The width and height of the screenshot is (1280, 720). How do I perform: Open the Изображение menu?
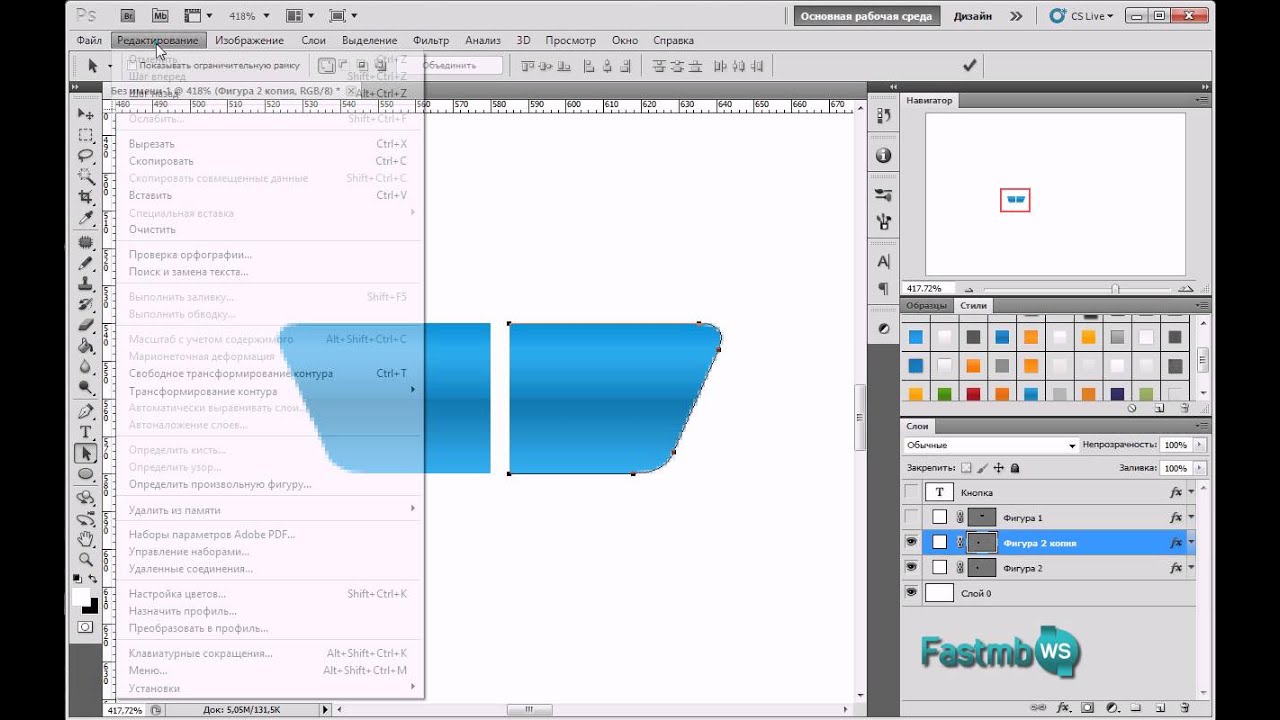(249, 40)
